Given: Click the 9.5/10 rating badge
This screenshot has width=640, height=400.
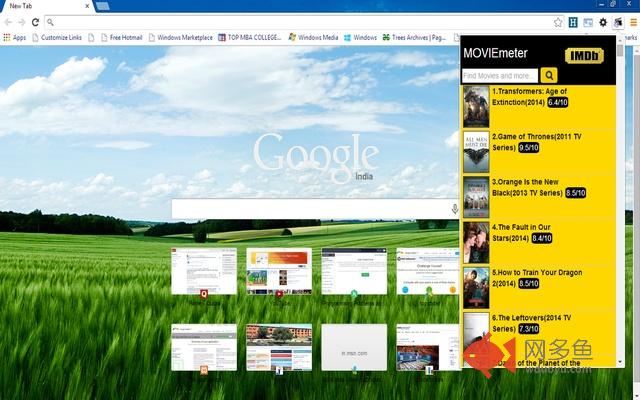Looking at the screenshot, I should (529, 147).
